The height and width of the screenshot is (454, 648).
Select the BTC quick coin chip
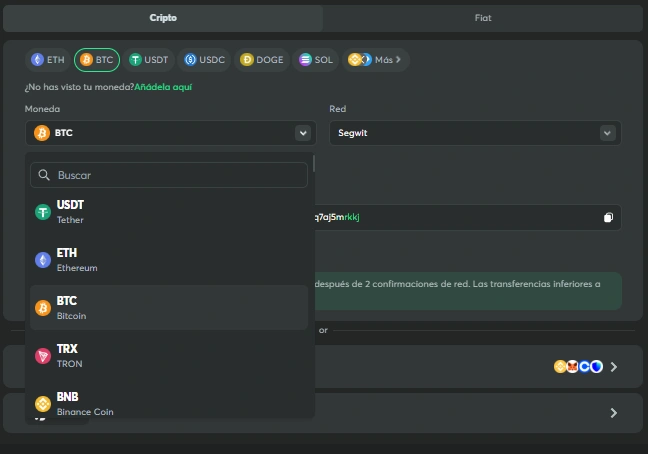click(x=97, y=60)
